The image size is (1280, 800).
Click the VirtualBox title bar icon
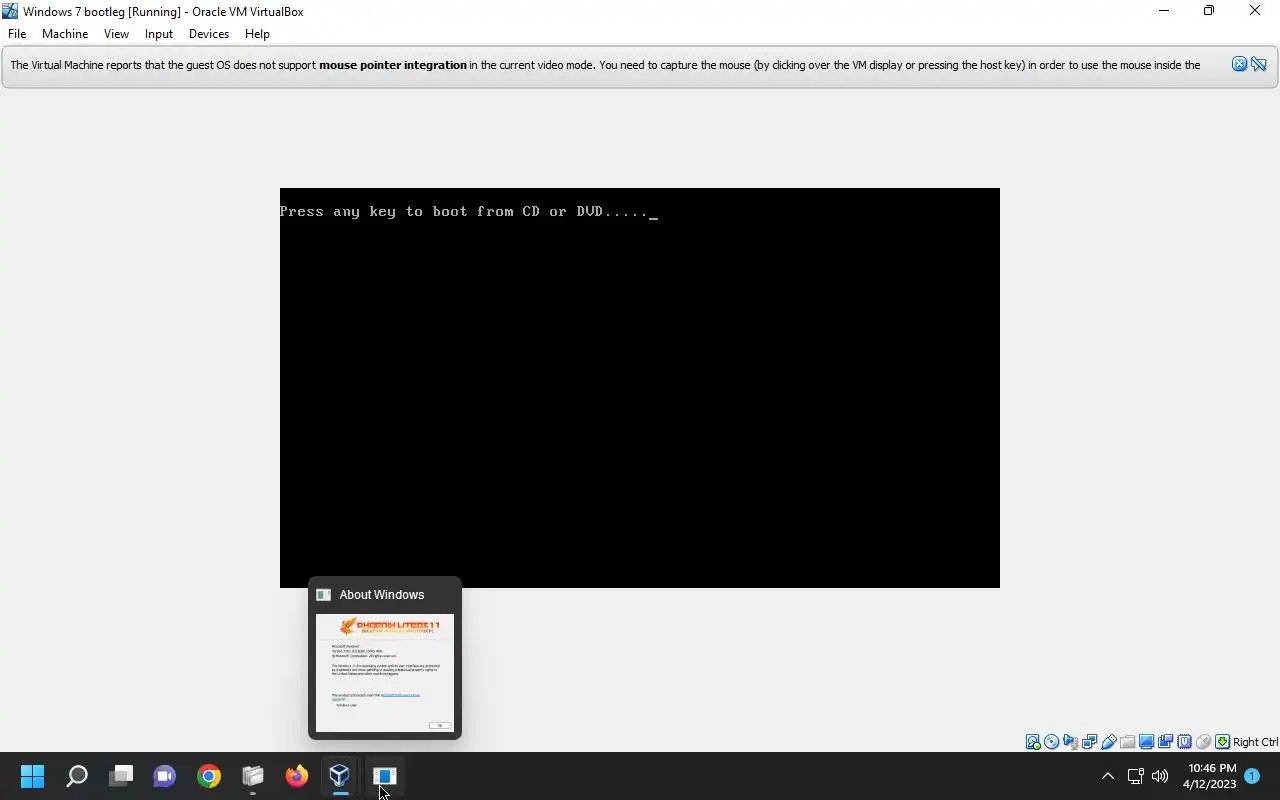pos(10,11)
